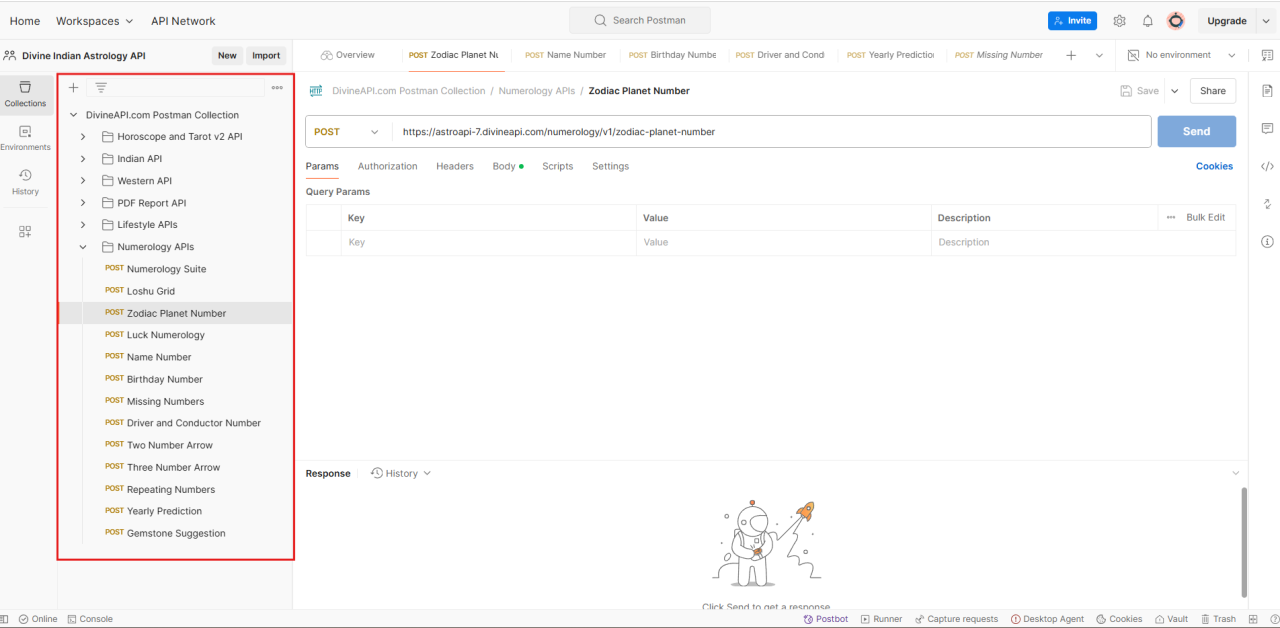Switch to the Name Number request tab

tap(565, 55)
